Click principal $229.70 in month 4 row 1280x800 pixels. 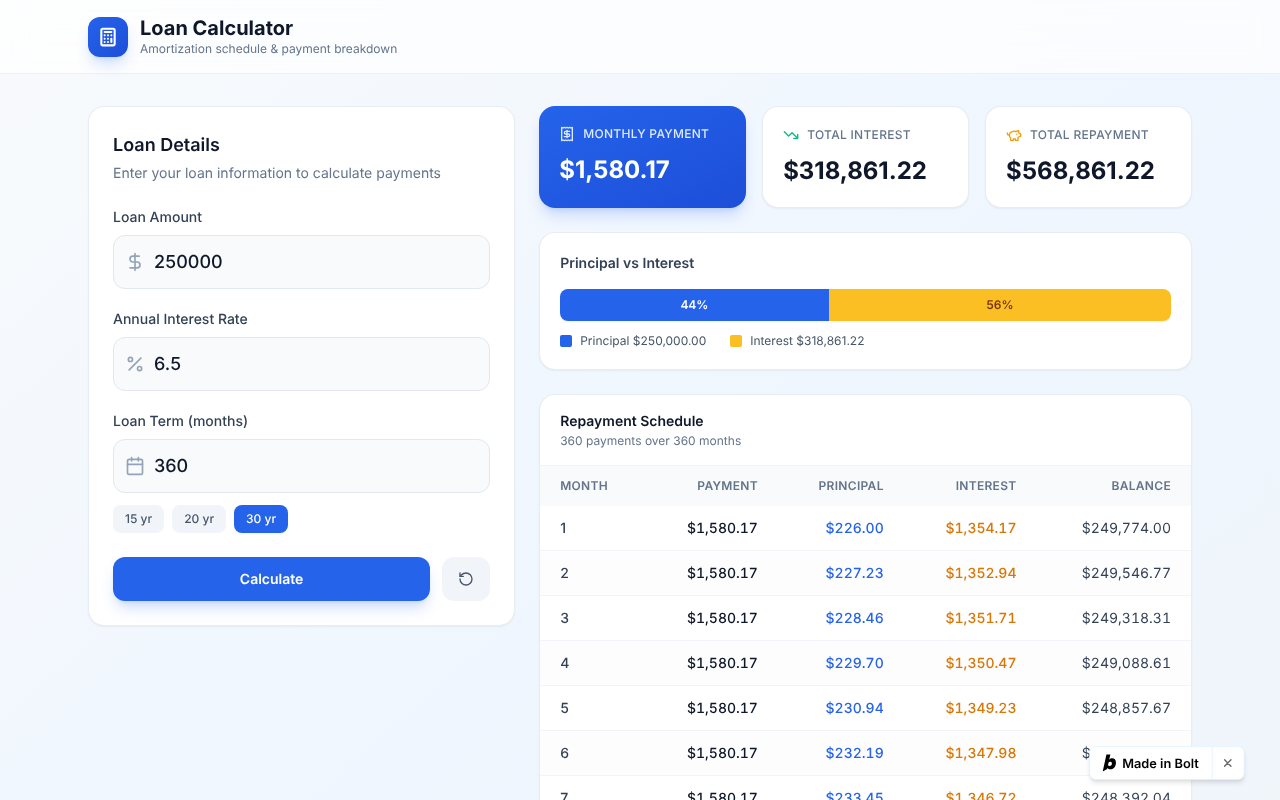tap(855, 663)
